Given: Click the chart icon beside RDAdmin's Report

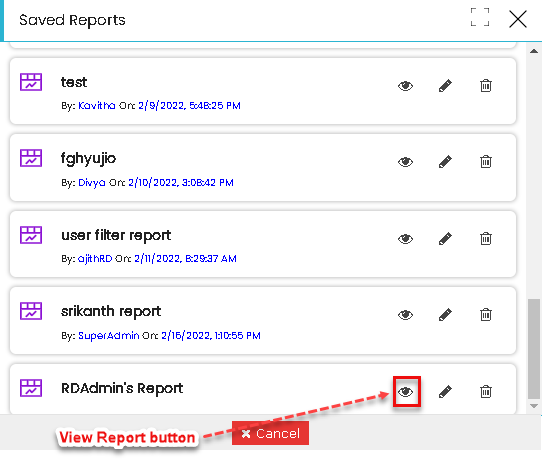Looking at the screenshot, I should pyautogui.click(x=31, y=388).
